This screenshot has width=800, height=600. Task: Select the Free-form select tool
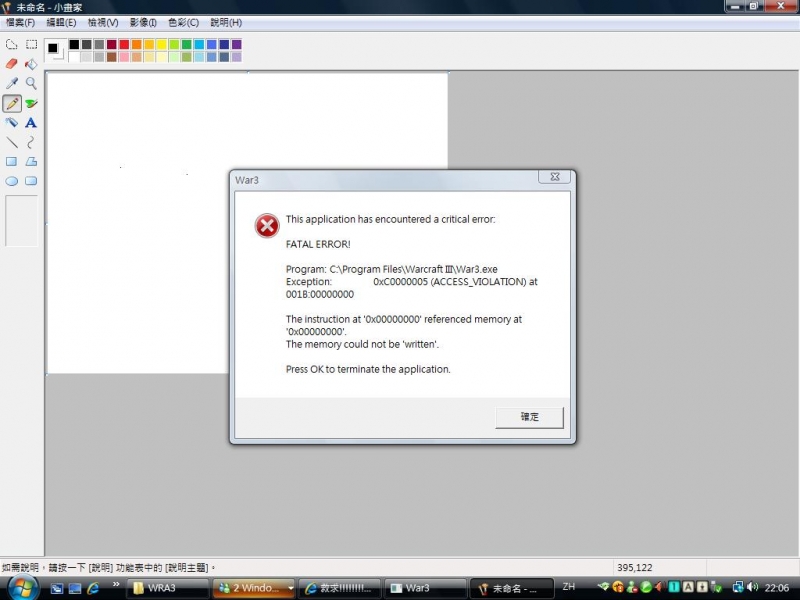(11, 44)
